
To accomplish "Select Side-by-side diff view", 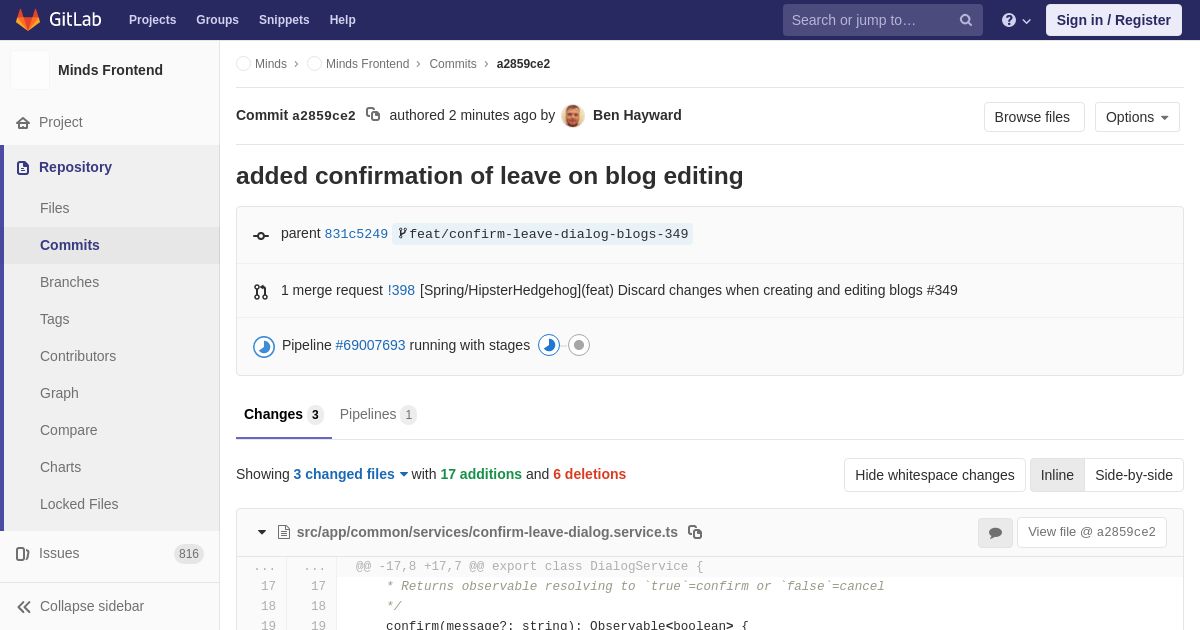I will click(1134, 475).
